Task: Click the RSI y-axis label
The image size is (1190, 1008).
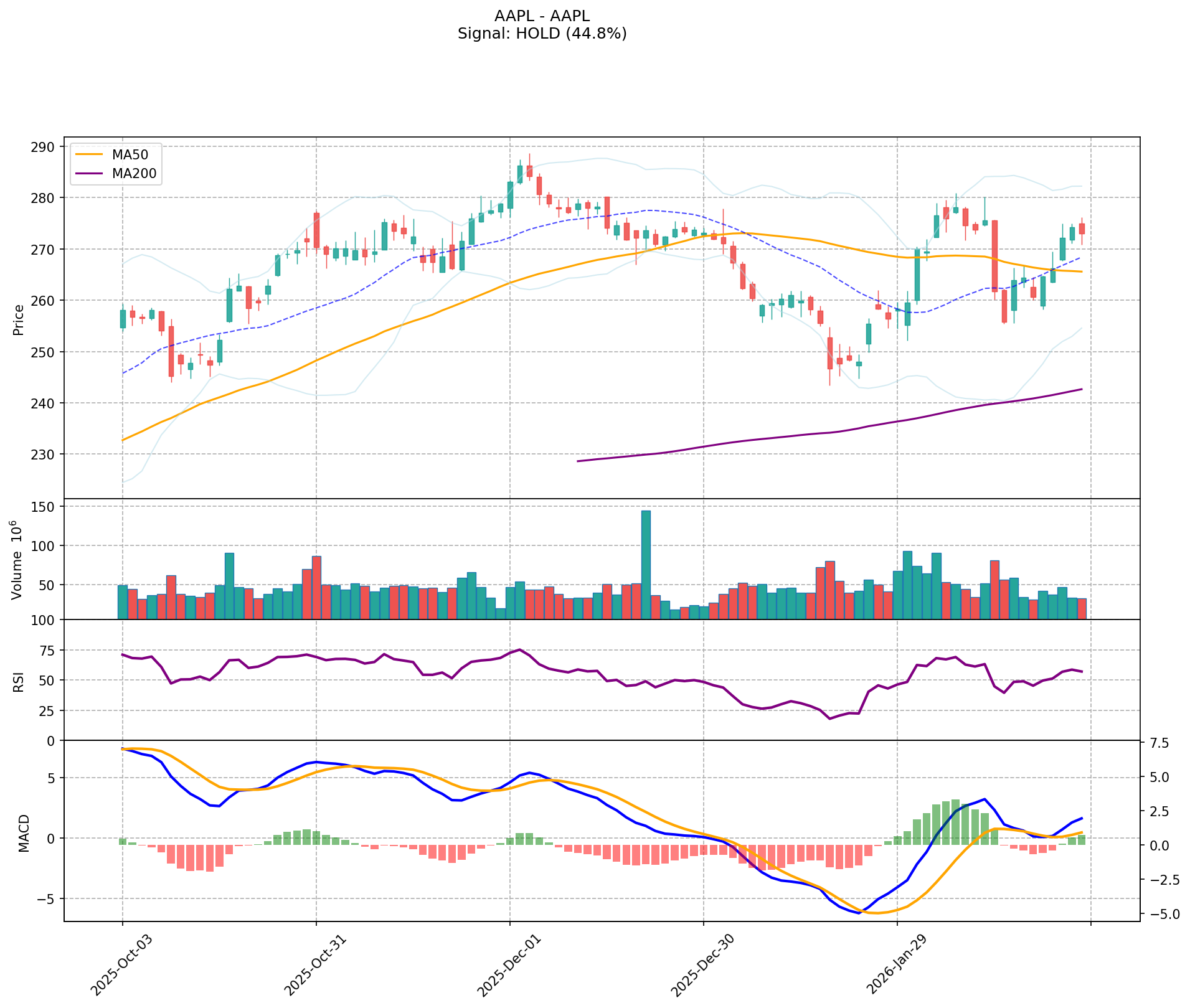Action: [x=19, y=681]
